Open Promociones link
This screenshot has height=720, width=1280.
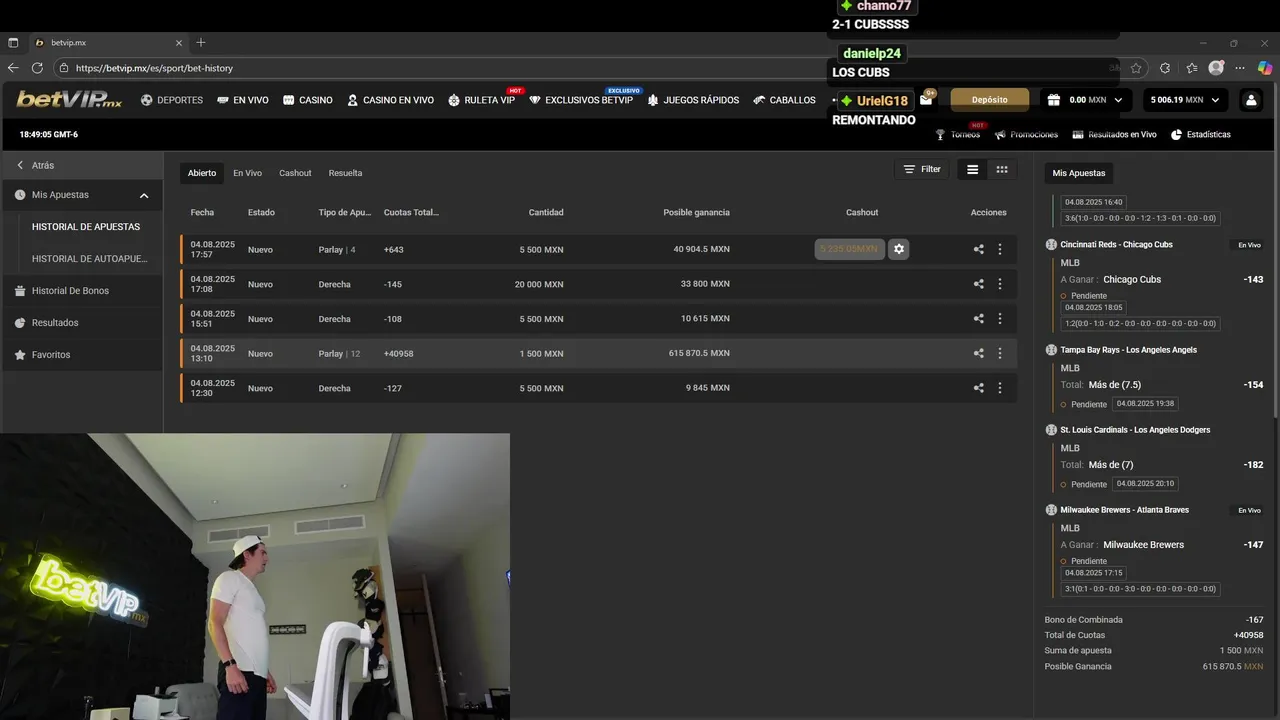click(x=1026, y=134)
